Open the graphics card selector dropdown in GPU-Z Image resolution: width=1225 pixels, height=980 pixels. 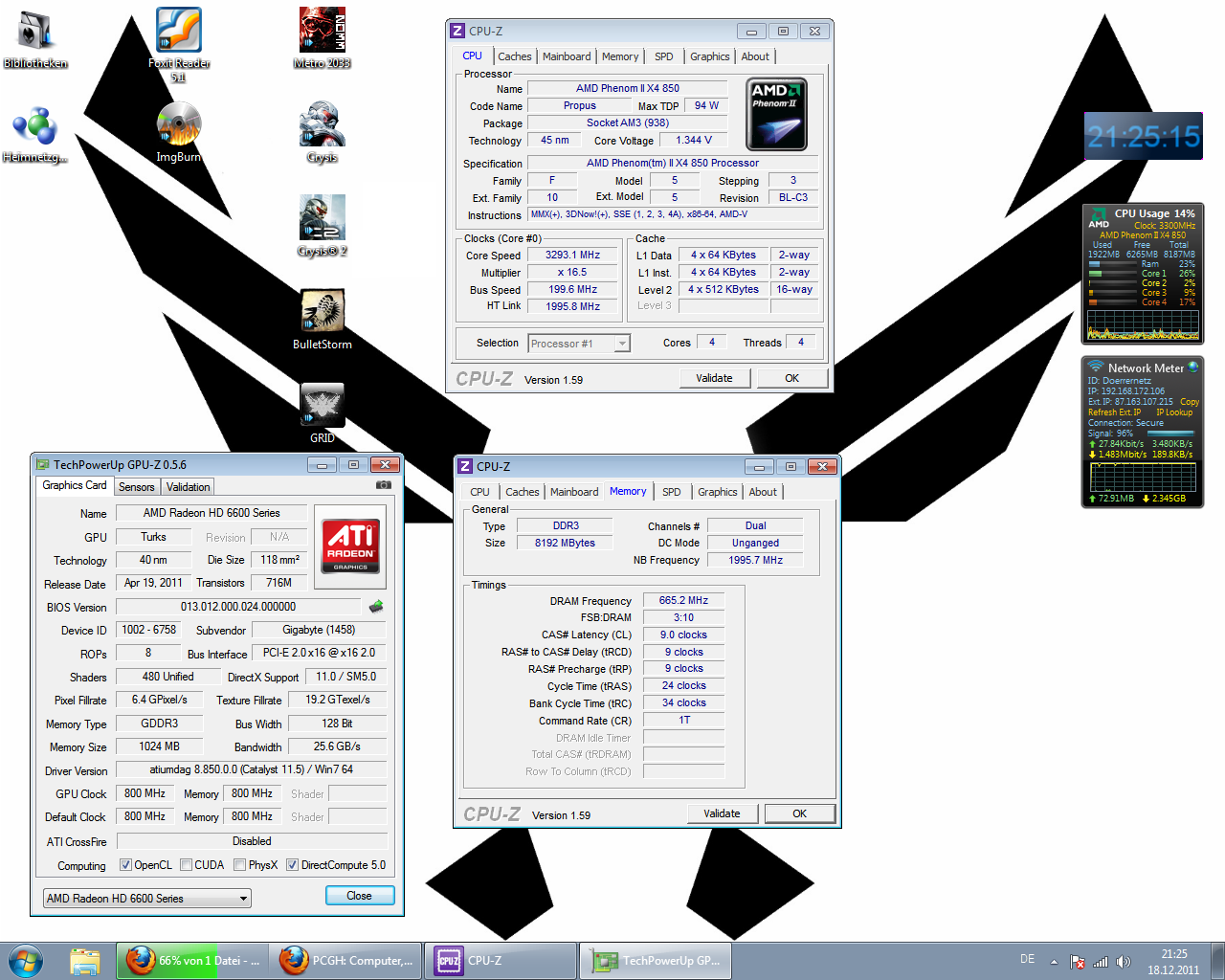point(147,898)
